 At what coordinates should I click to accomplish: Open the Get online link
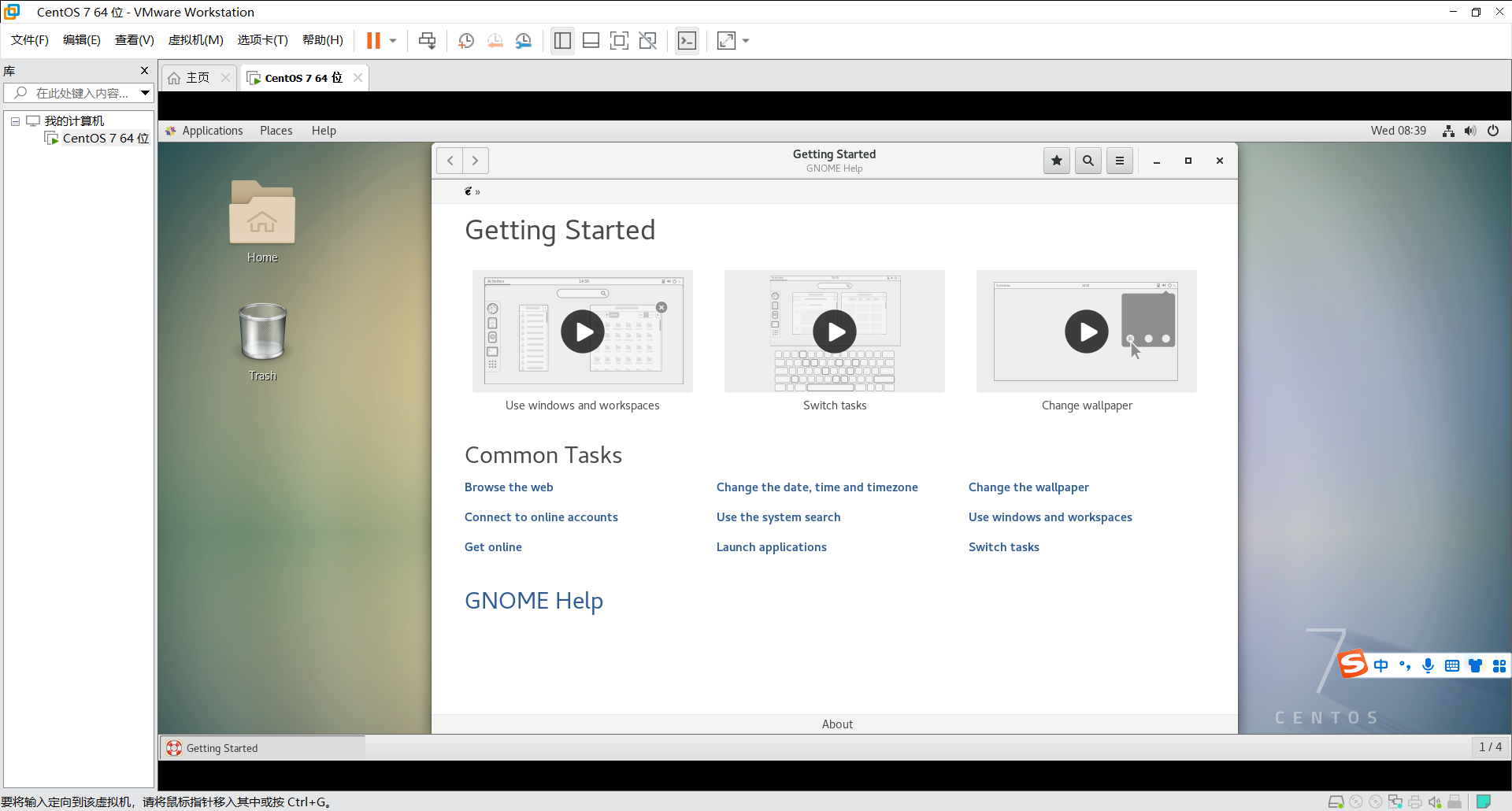pos(493,547)
